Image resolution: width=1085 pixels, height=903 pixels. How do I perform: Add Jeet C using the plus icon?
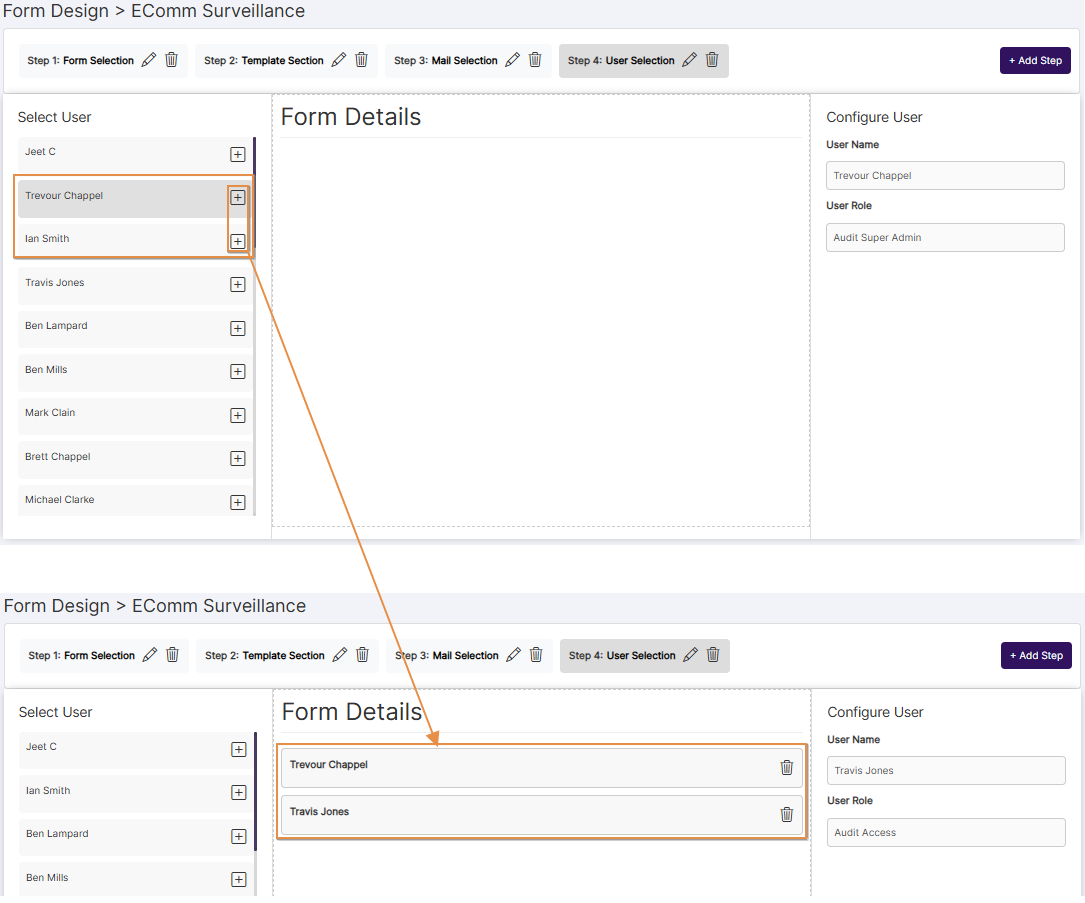(x=237, y=154)
